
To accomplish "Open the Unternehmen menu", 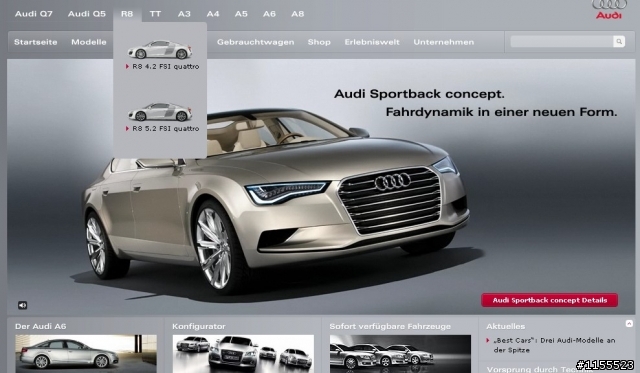I will 444,42.
